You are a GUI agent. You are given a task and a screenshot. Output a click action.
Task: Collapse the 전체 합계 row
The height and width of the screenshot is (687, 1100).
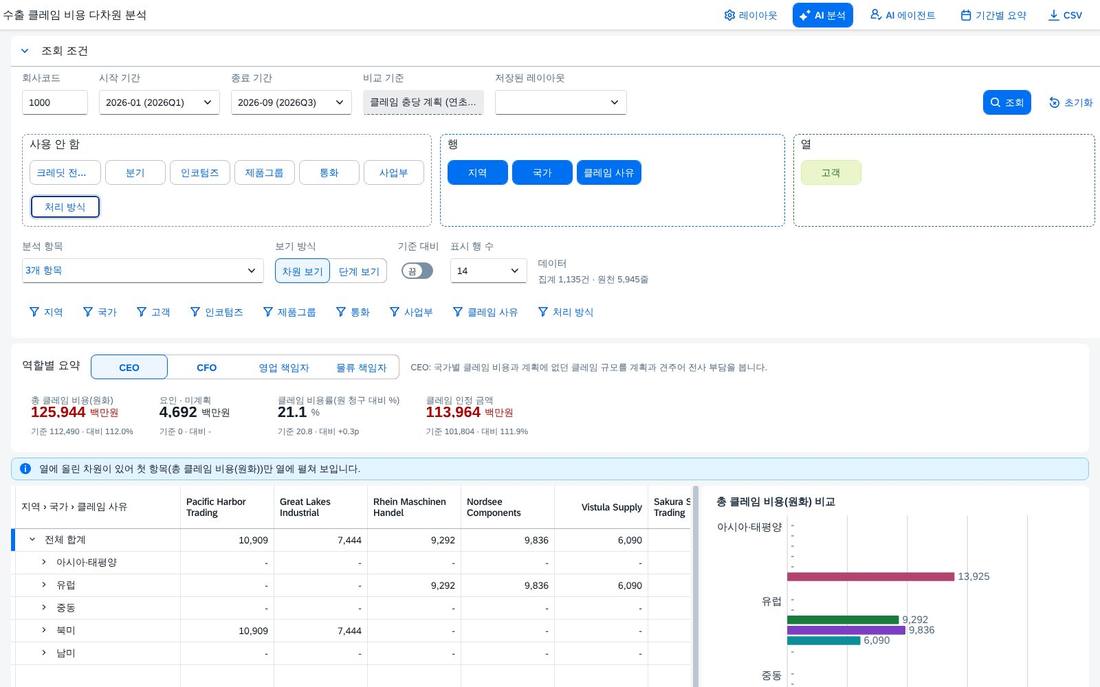[32, 540]
